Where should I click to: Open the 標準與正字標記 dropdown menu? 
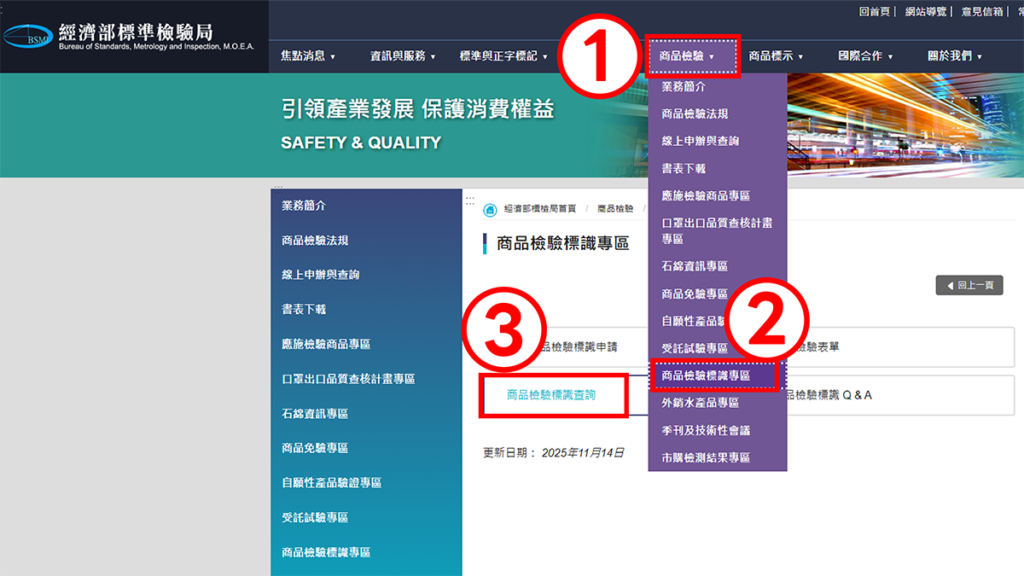coord(503,56)
